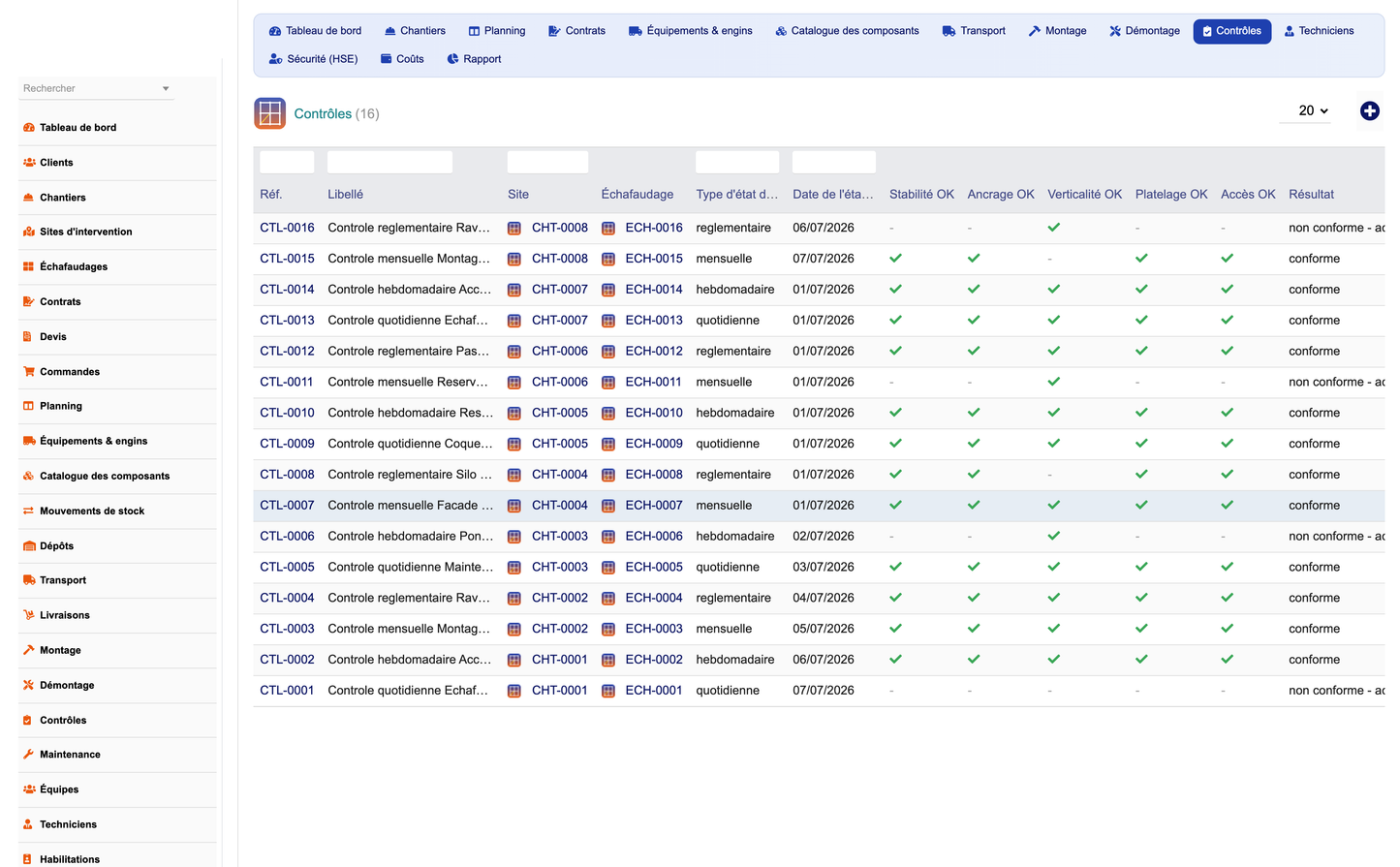Click the Maintenance wrench icon in sidebar

(29, 755)
